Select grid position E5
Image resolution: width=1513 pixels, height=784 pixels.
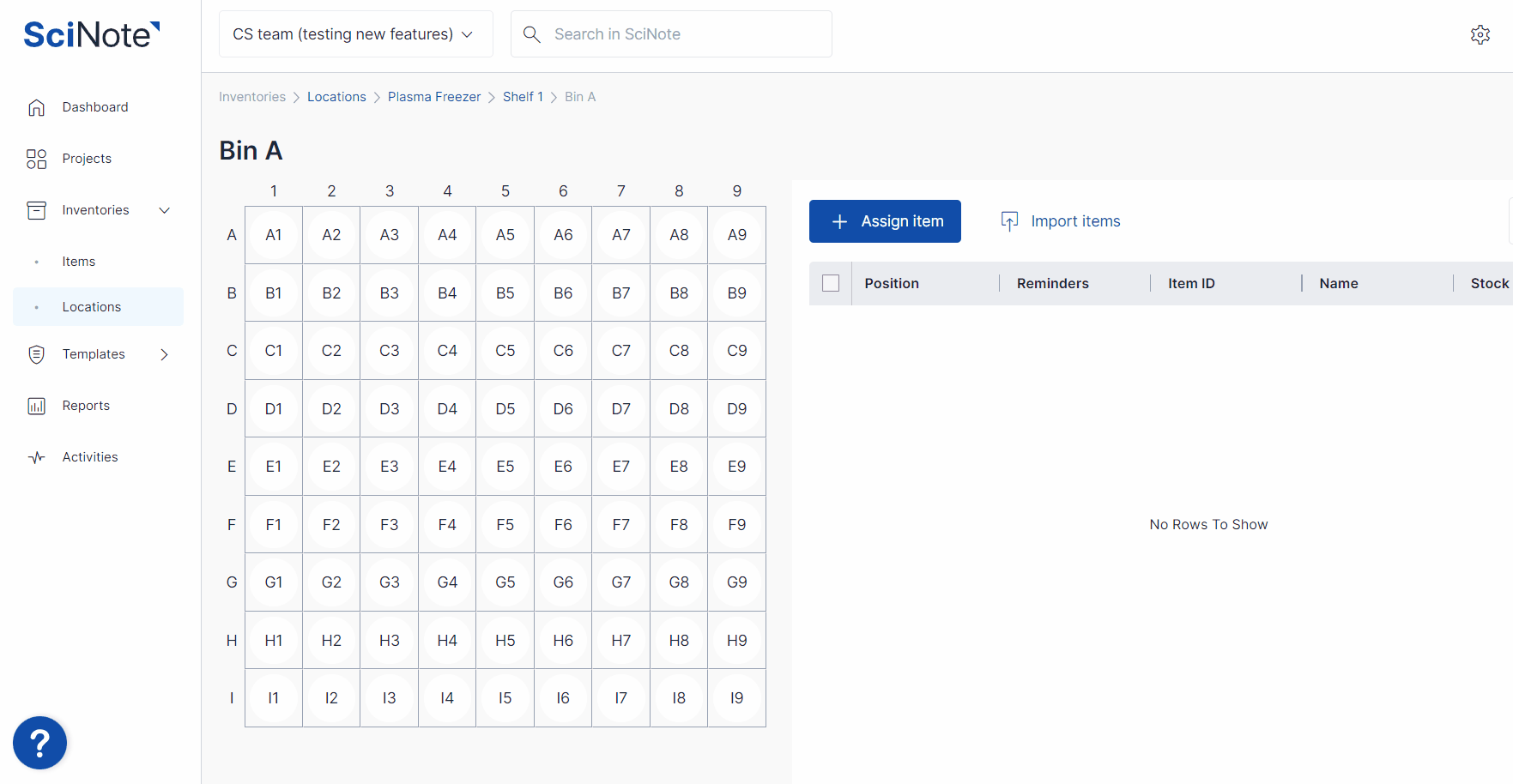click(505, 467)
